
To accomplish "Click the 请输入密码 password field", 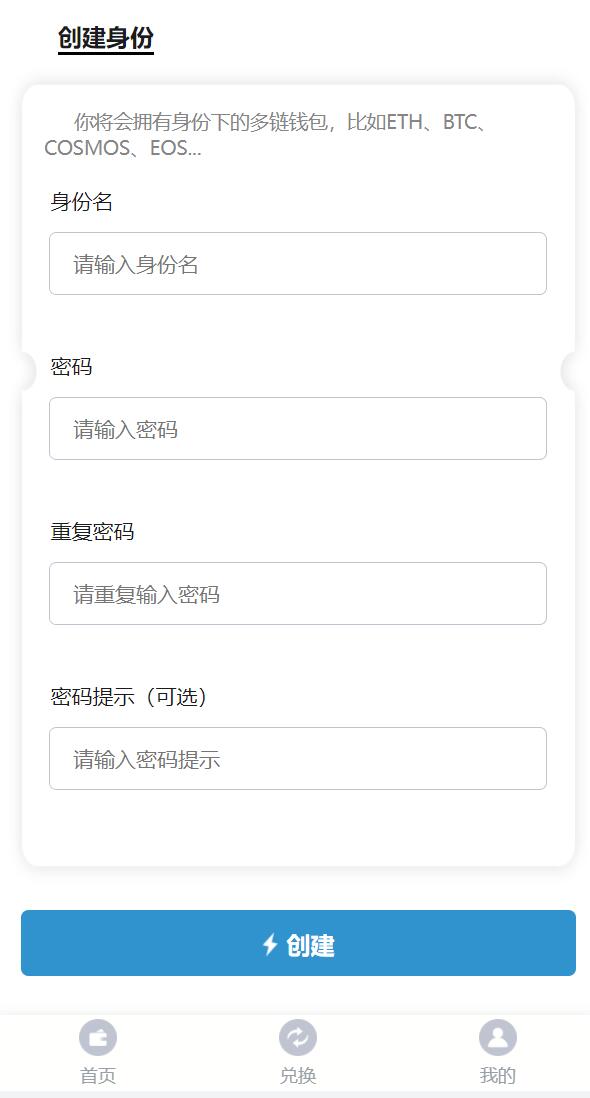I will pyautogui.click(x=298, y=428).
